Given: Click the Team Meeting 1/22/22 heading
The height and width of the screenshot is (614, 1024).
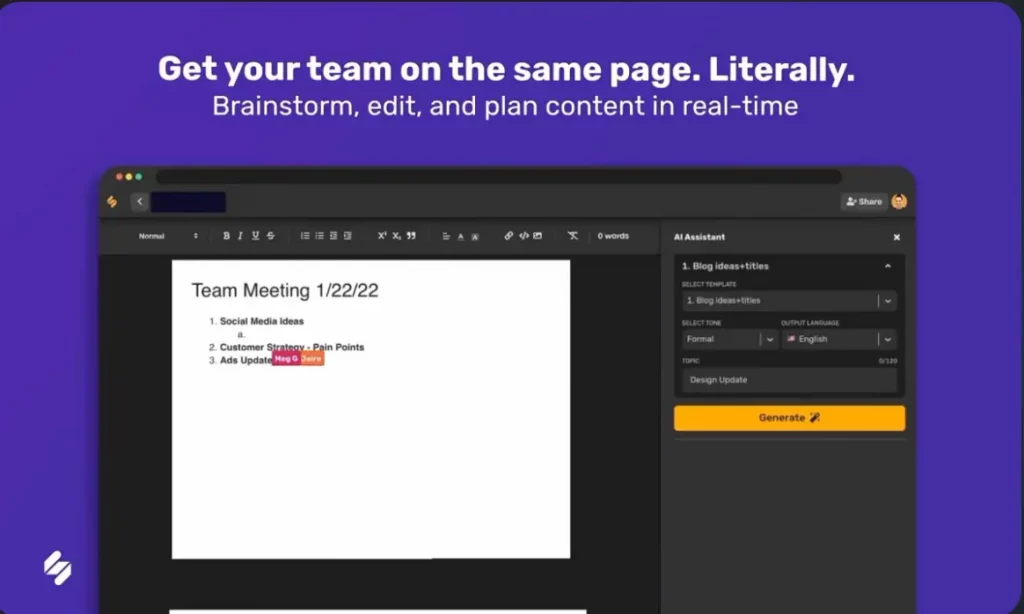Looking at the screenshot, I should tap(285, 291).
